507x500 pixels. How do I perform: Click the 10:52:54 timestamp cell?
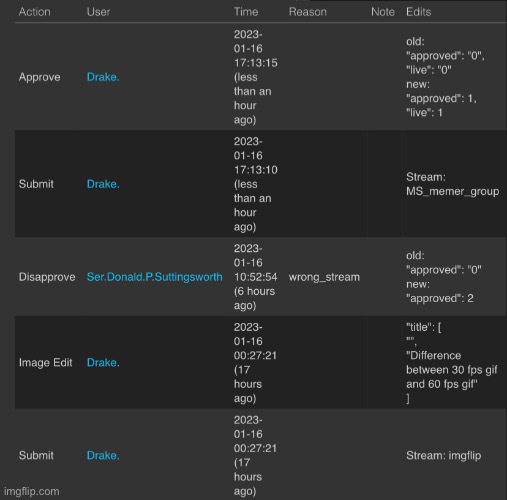(x=255, y=277)
